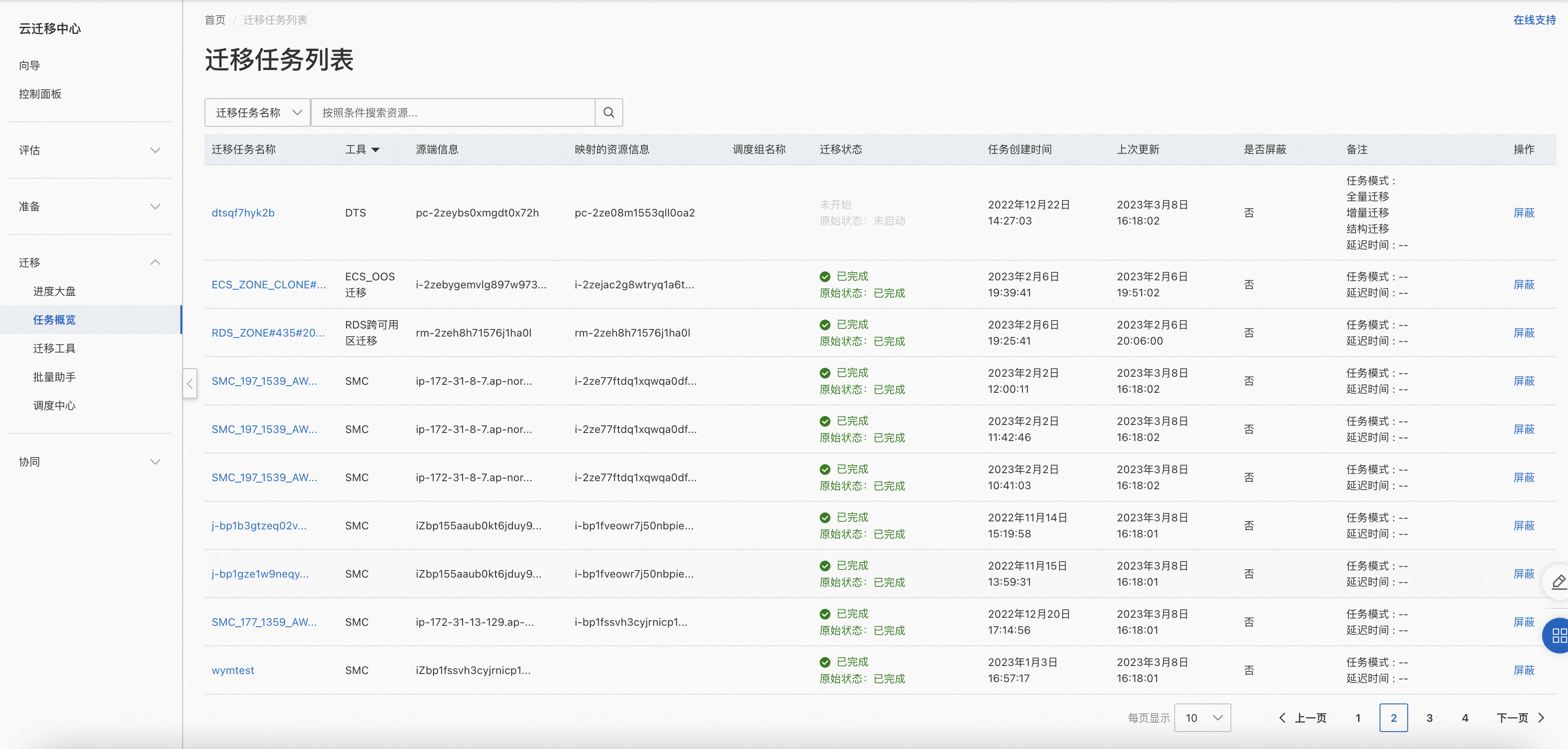Click the 上次更新 column header
The width and height of the screenshot is (1568, 749).
[1138, 150]
